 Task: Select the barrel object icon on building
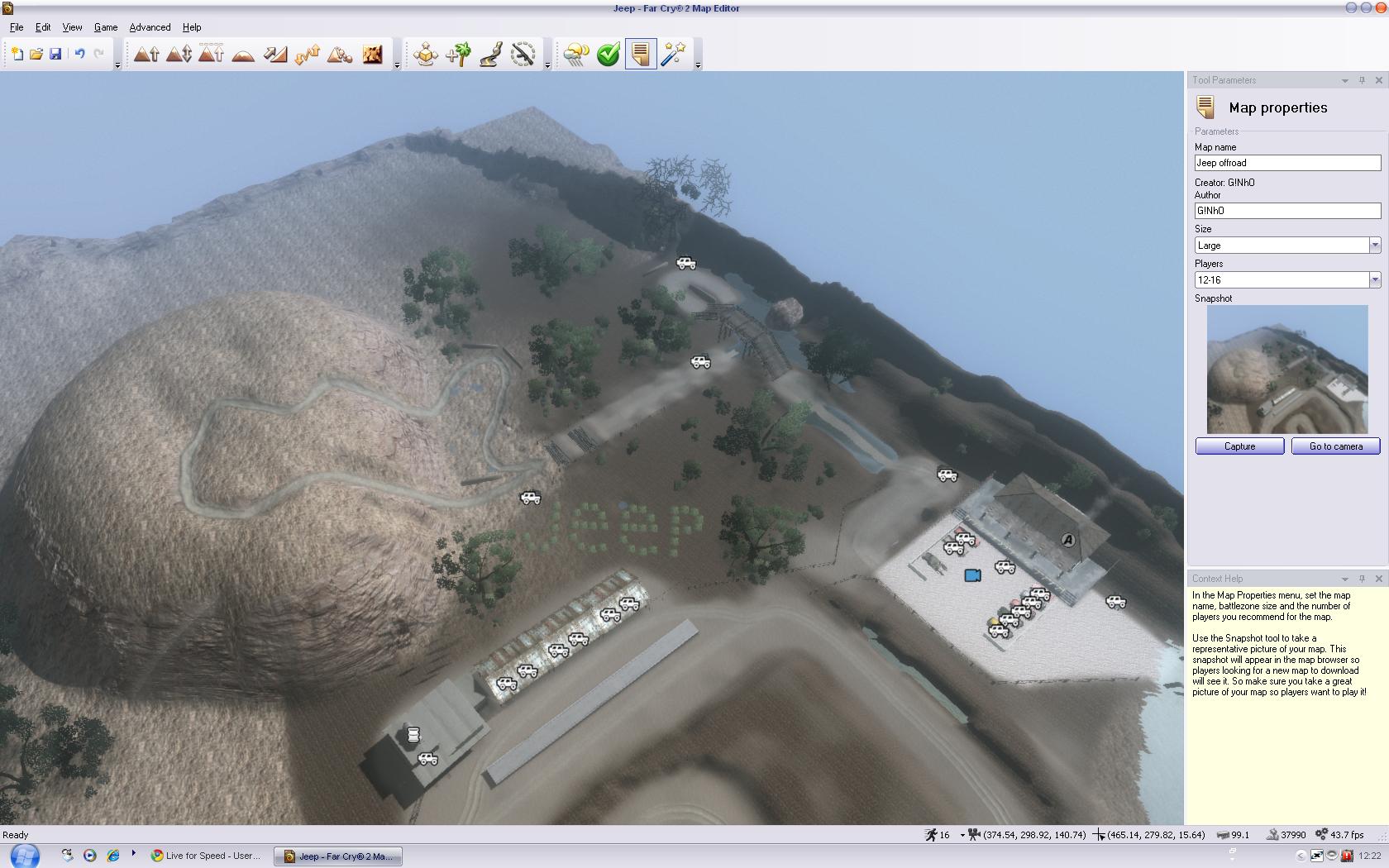(413, 733)
